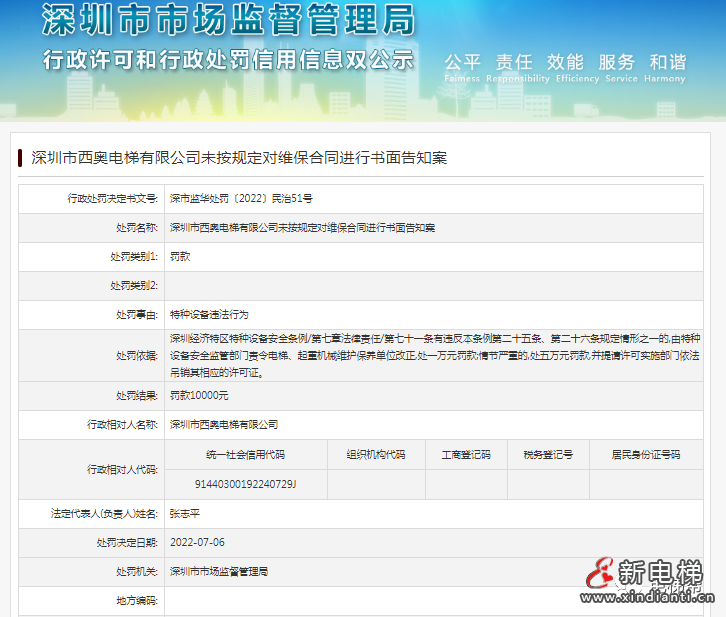This screenshot has height=617, width=726.
Task: Click the 税务登记号 column header
Action: [x=548, y=455]
